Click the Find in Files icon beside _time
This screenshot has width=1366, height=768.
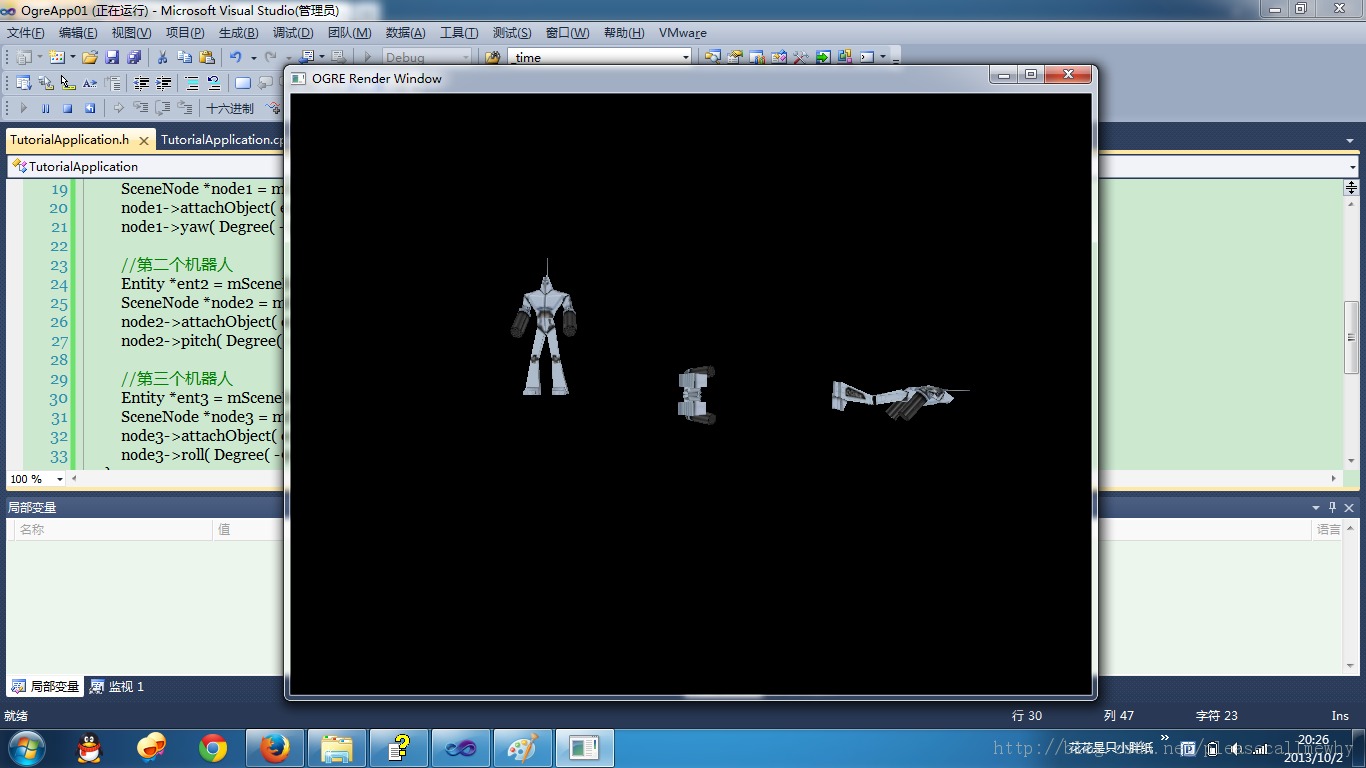pos(492,57)
